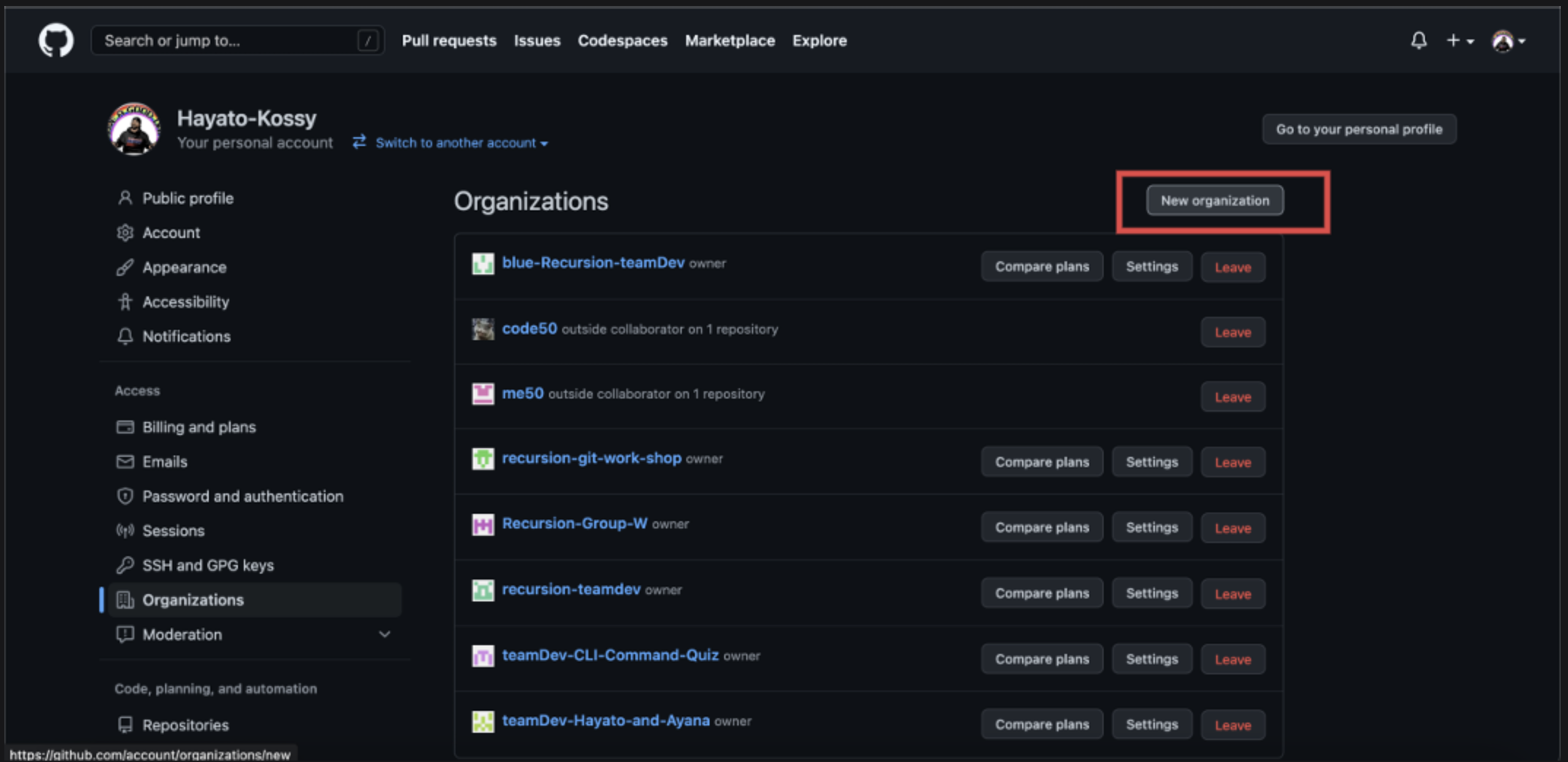The image size is (1568, 762).
Task: Click the Organizations building icon in sidebar
Action: pyautogui.click(x=125, y=599)
